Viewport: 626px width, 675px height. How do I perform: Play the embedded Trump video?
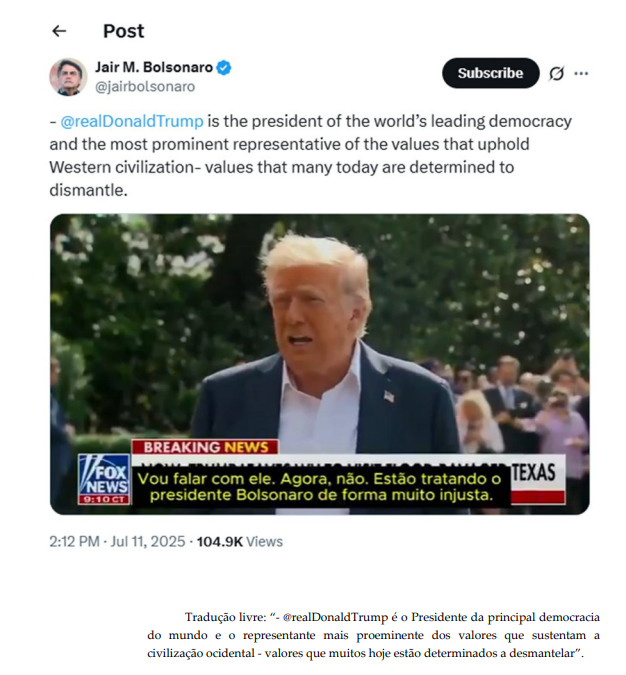pyautogui.click(x=320, y=364)
